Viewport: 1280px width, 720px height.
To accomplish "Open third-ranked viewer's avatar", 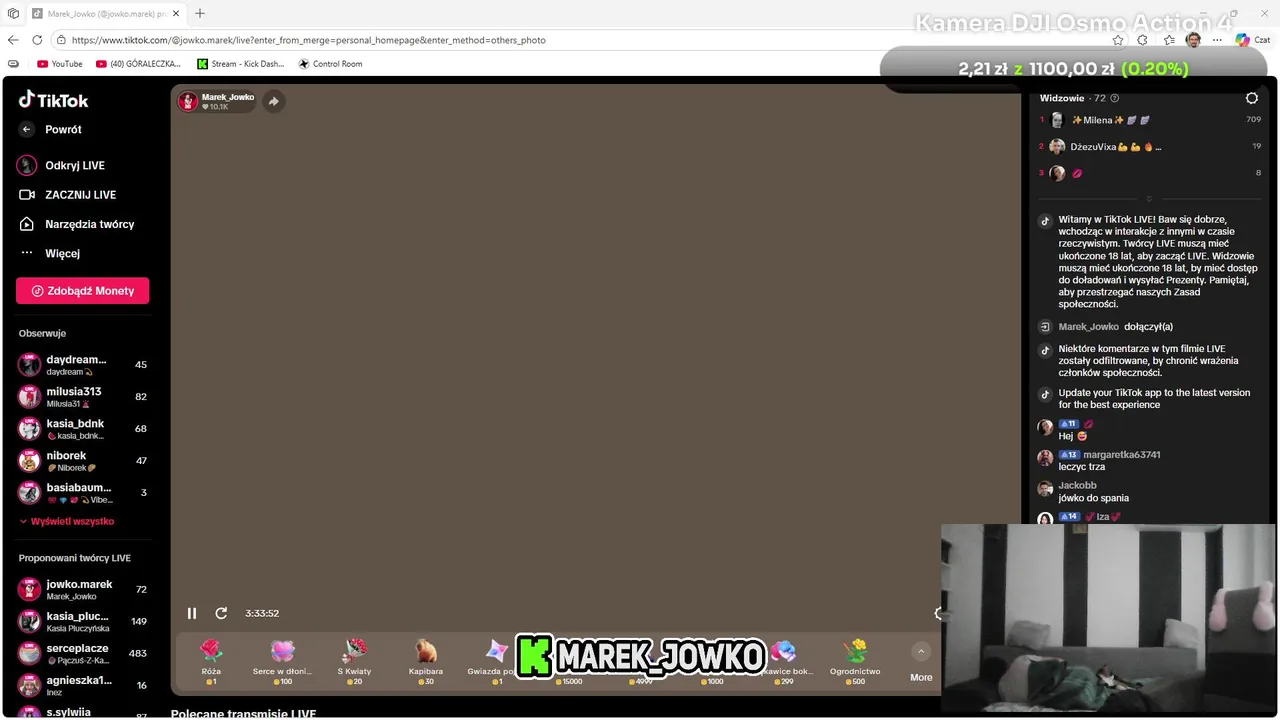I will 1057,173.
